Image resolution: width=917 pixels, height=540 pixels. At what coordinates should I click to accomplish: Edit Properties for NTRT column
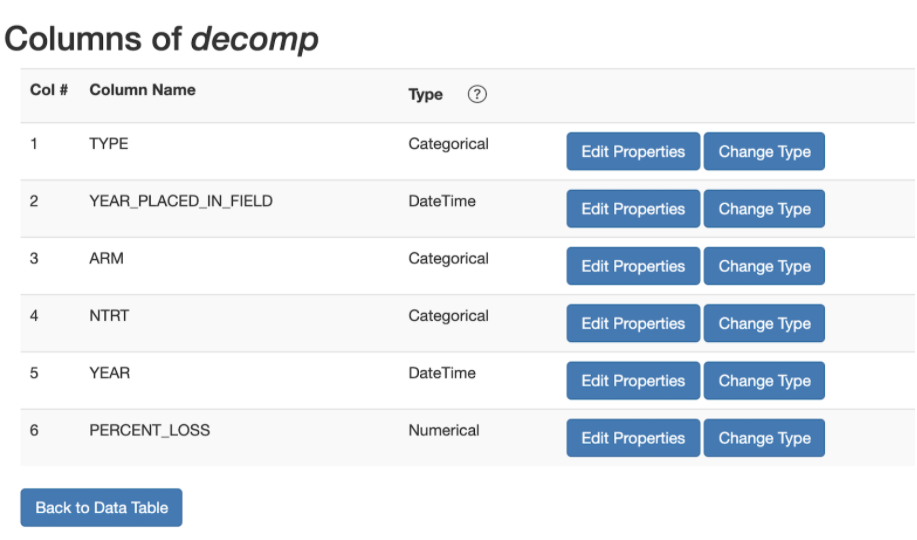(x=633, y=324)
